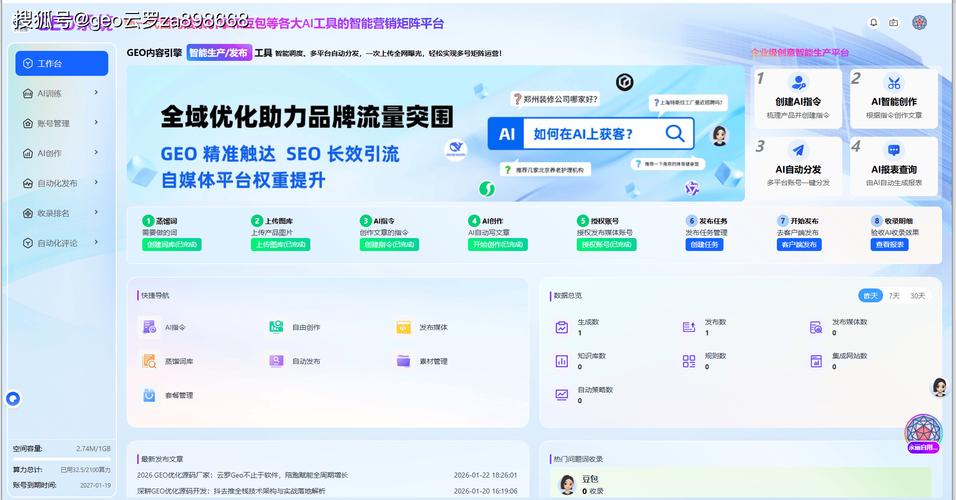
Task: Click the AI报表查询 card icon
Action: (894, 150)
